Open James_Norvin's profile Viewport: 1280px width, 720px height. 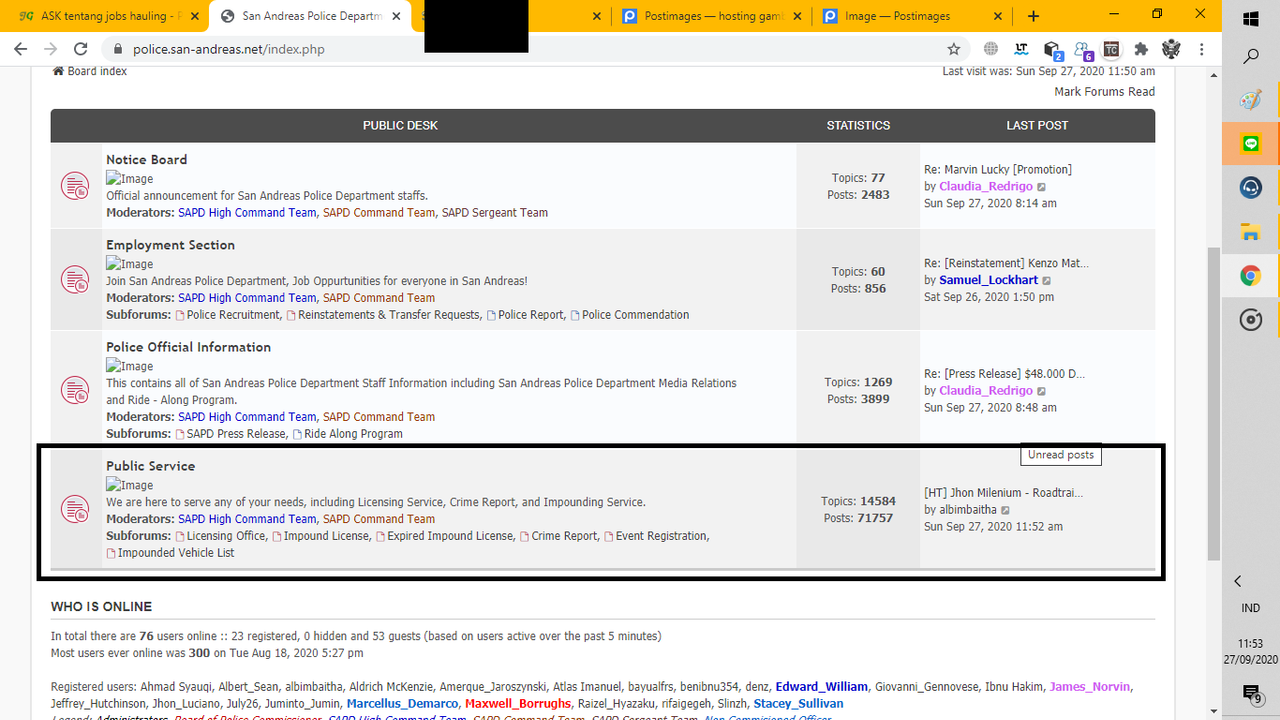(1089, 687)
